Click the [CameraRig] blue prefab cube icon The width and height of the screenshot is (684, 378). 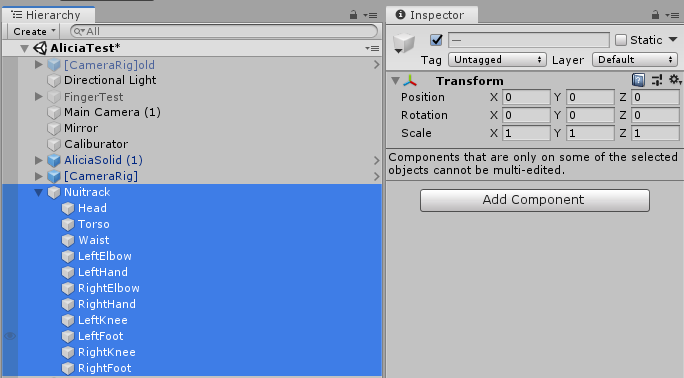point(54,176)
